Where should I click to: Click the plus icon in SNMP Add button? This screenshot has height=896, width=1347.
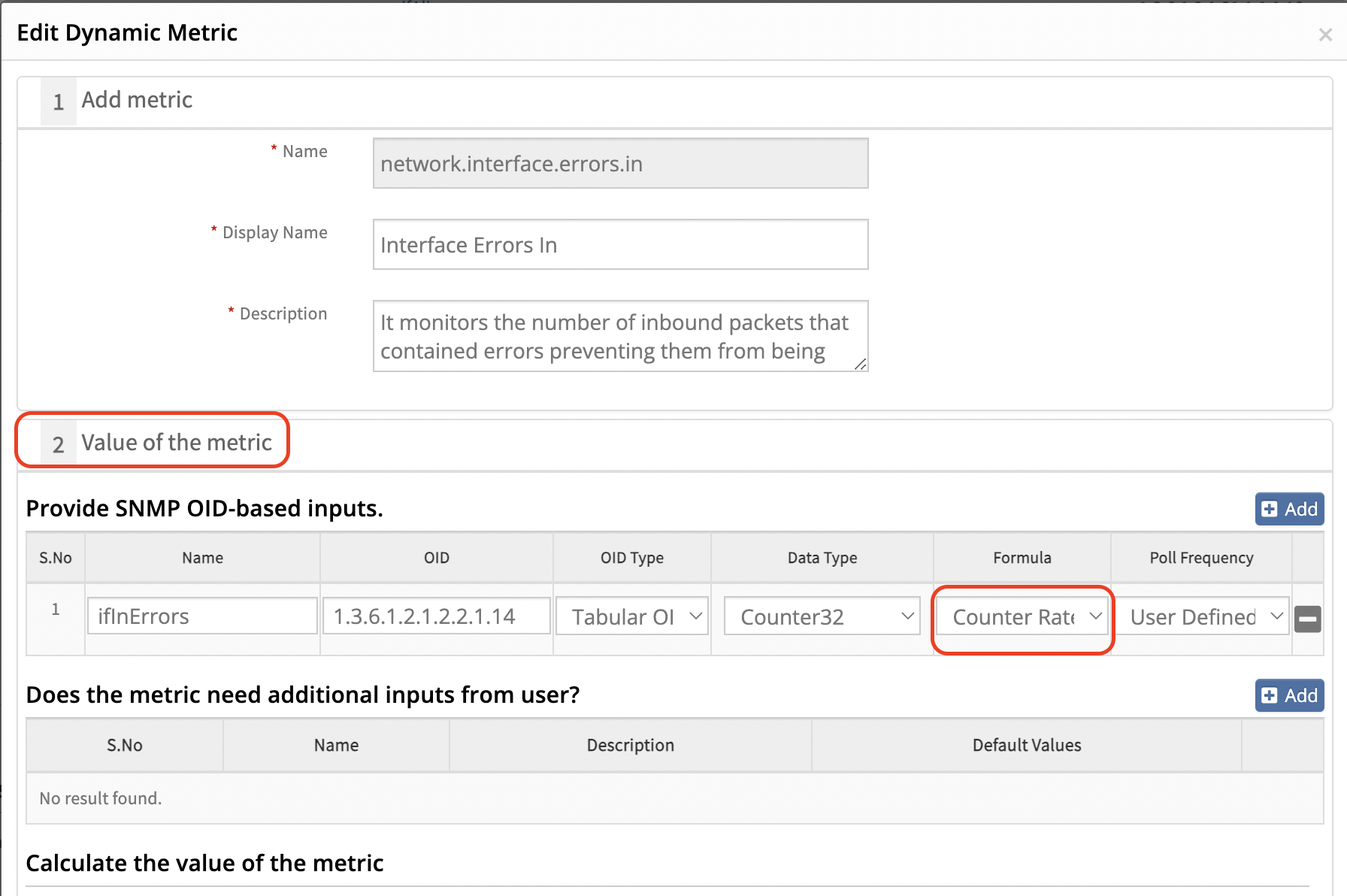(1270, 509)
